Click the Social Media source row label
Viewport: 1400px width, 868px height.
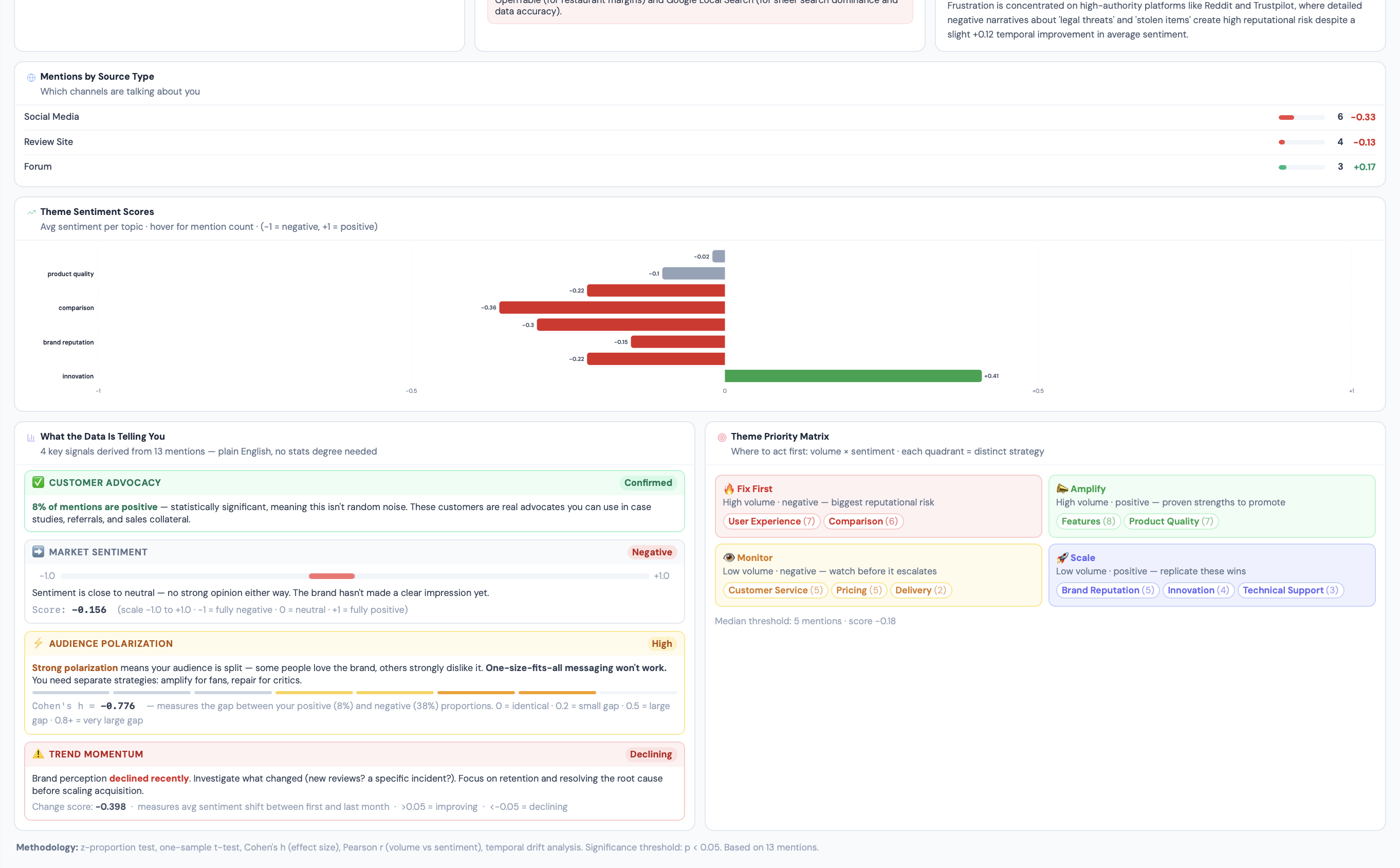(x=51, y=117)
